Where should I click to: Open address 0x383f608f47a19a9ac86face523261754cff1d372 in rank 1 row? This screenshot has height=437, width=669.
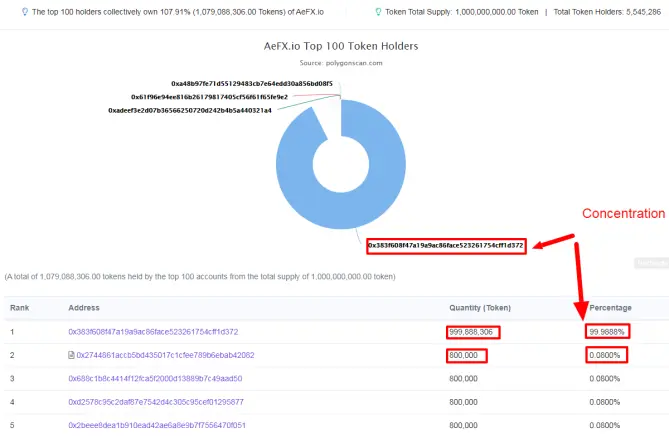point(153,332)
